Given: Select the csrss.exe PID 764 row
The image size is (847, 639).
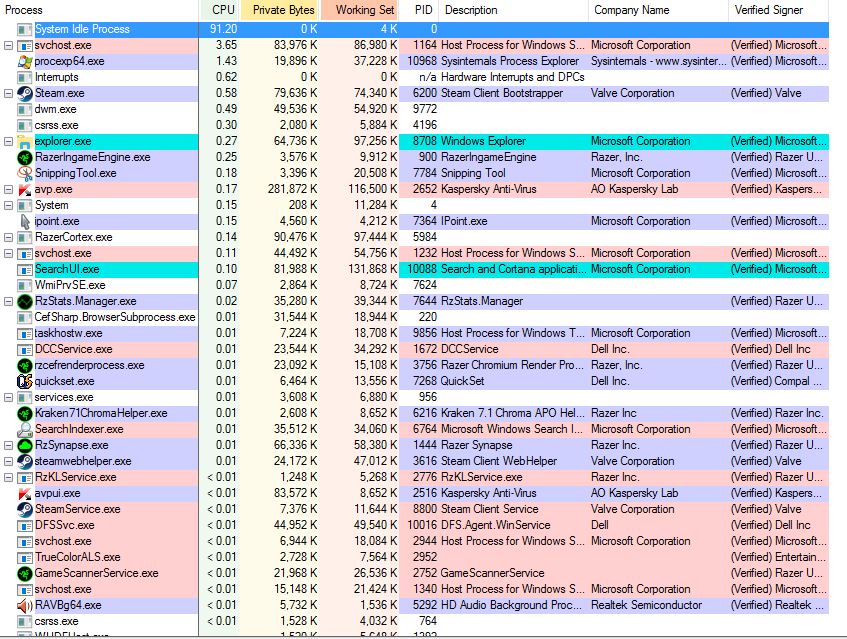Looking at the screenshot, I should [x=414, y=621].
